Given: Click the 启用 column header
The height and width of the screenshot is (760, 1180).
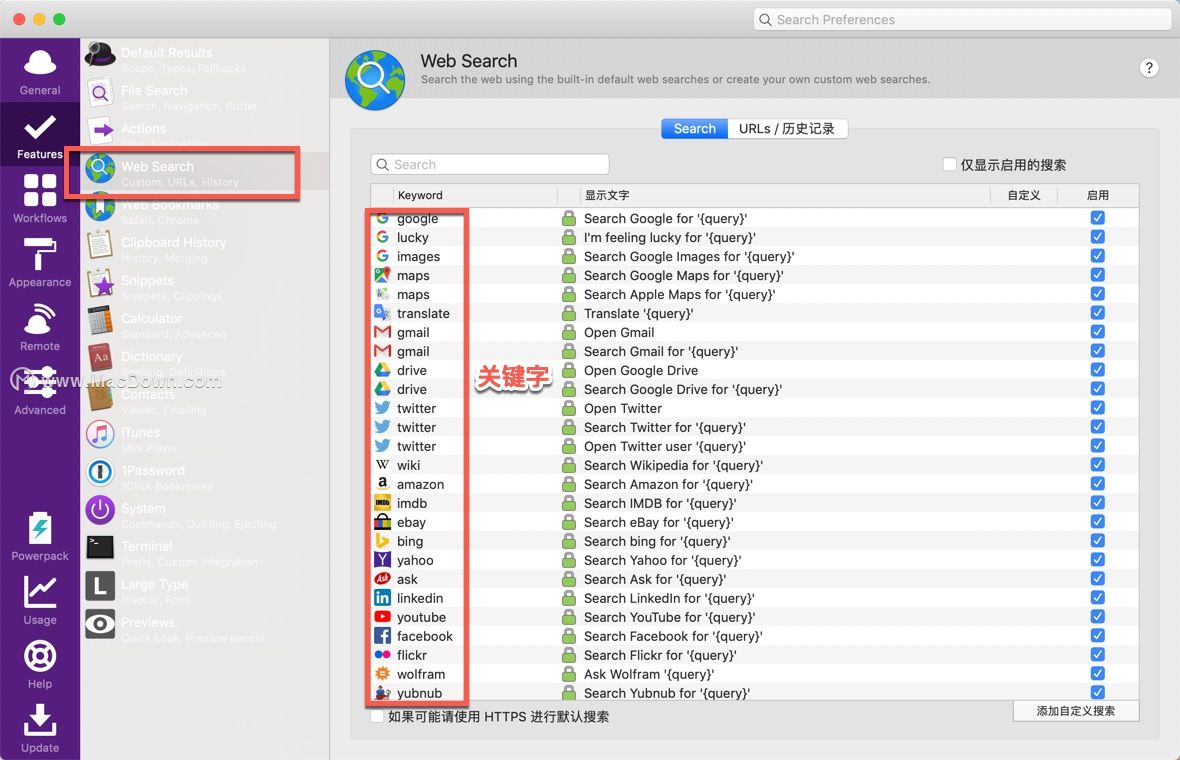Looking at the screenshot, I should tap(1097, 196).
